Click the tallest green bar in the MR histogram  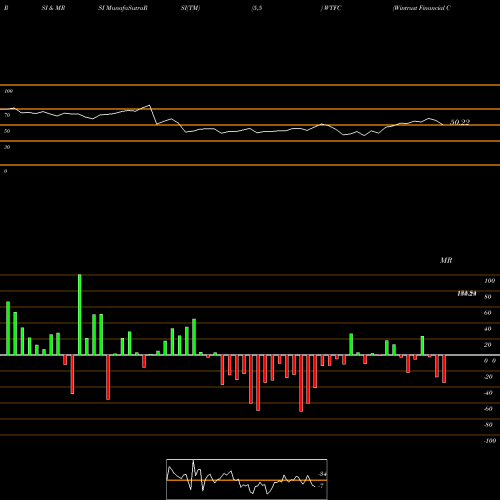coord(79,315)
